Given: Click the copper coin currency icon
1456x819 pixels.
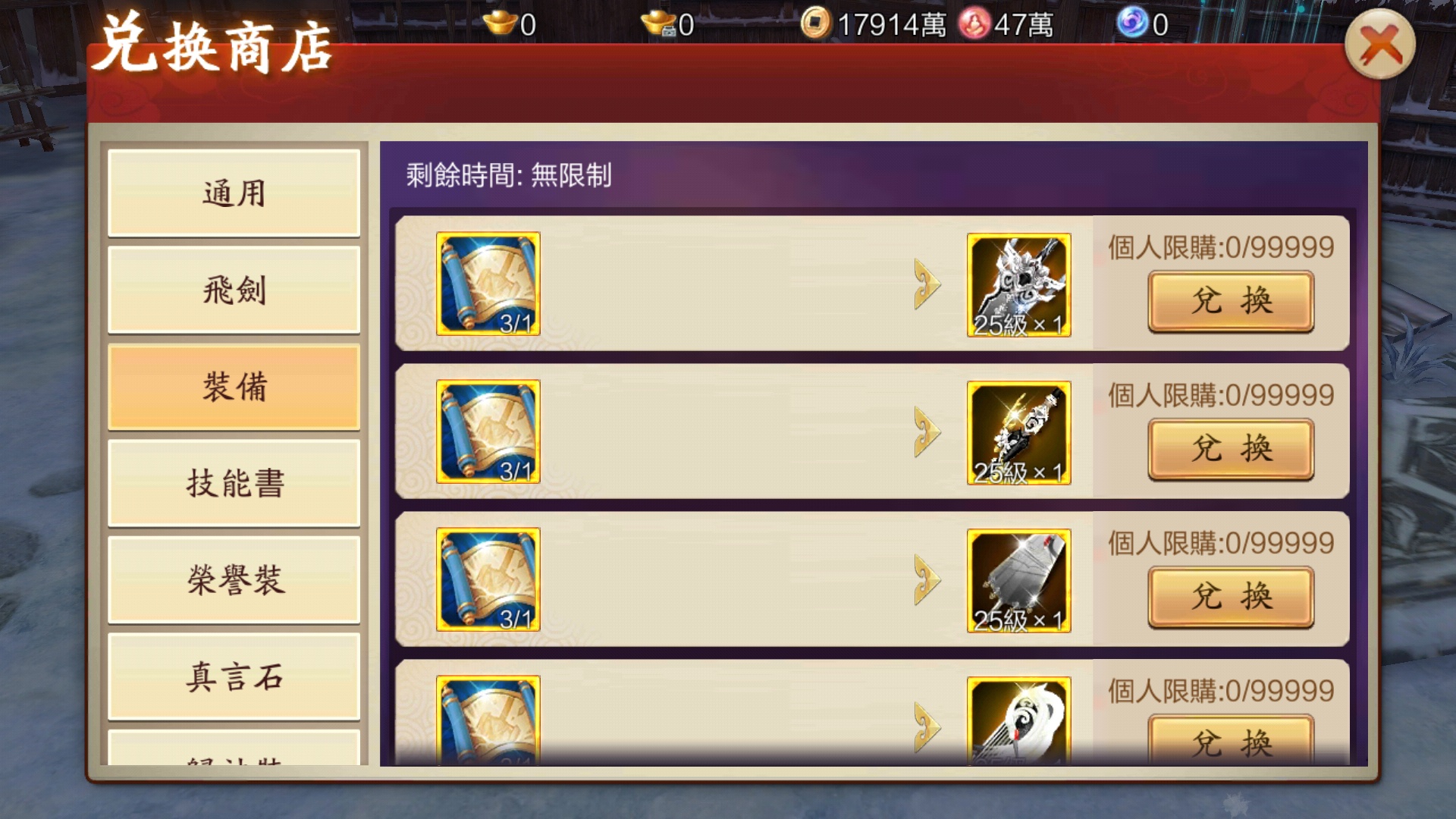Looking at the screenshot, I should pos(816,24).
